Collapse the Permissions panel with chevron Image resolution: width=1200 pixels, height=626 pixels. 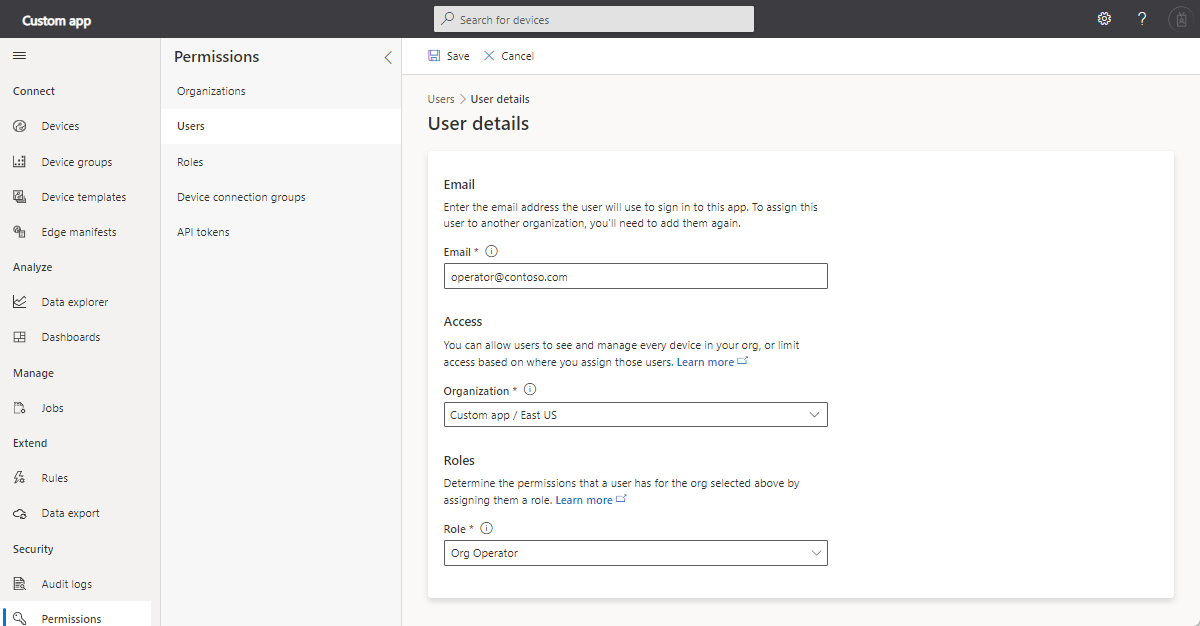pos(388,57)
